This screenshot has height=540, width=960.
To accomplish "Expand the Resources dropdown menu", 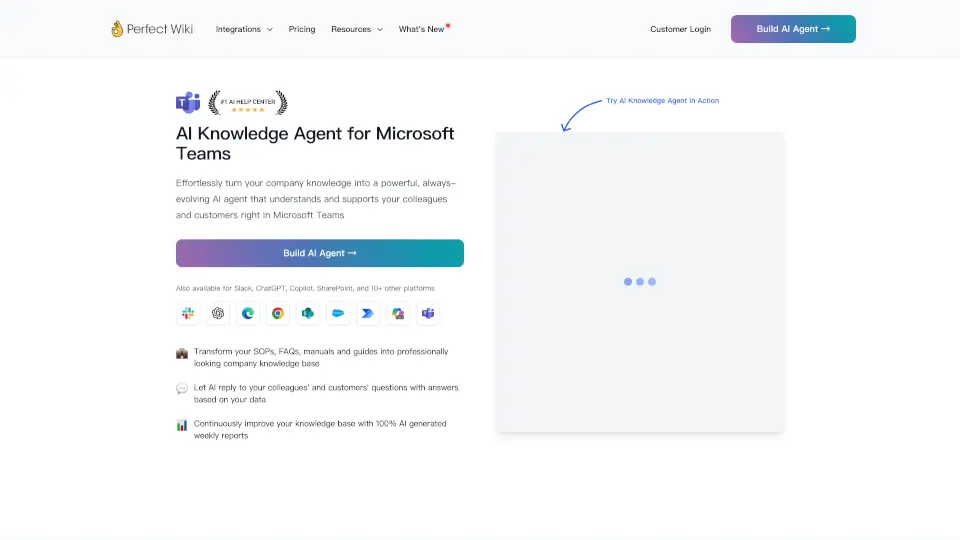I will coord(356,29).
